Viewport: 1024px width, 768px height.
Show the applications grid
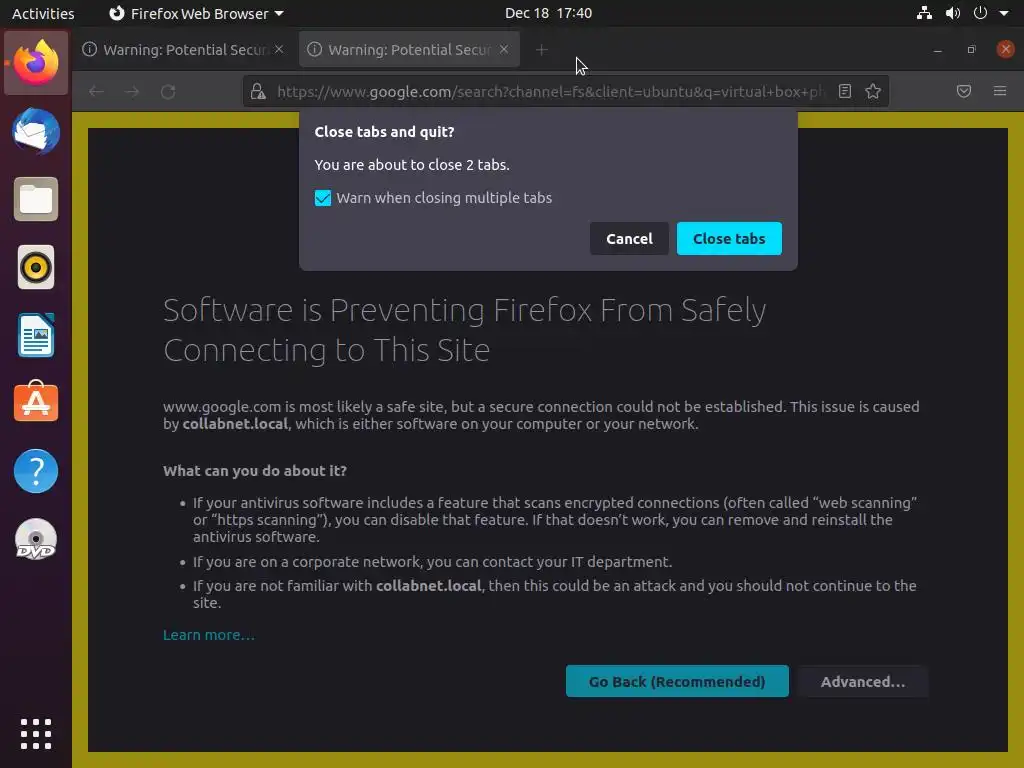tap(36, 734)
